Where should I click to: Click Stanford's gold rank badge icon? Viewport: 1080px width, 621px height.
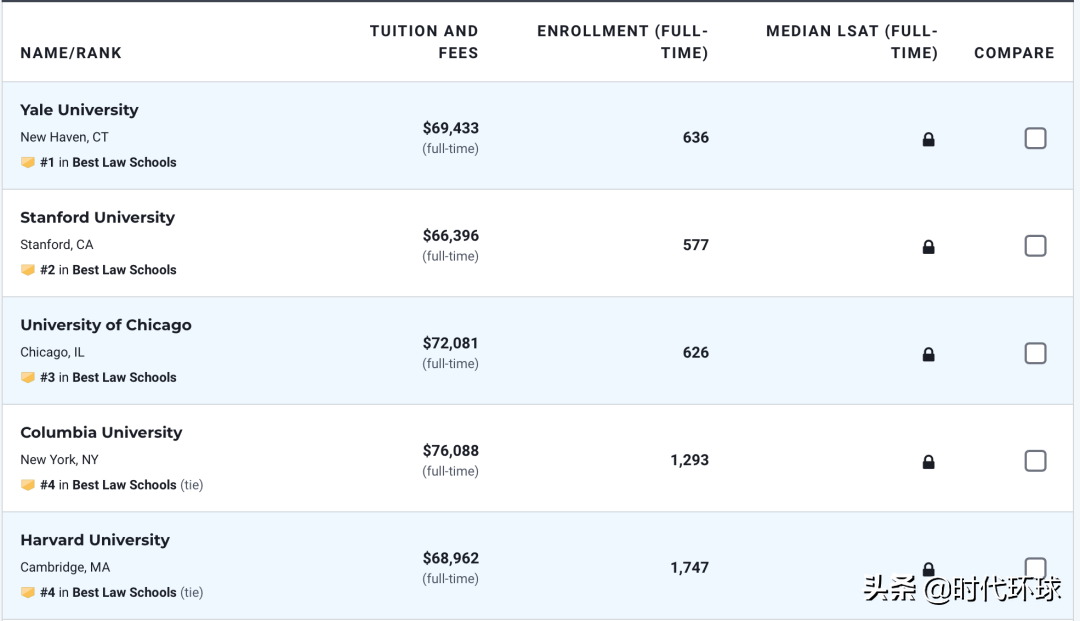(28, 270)
